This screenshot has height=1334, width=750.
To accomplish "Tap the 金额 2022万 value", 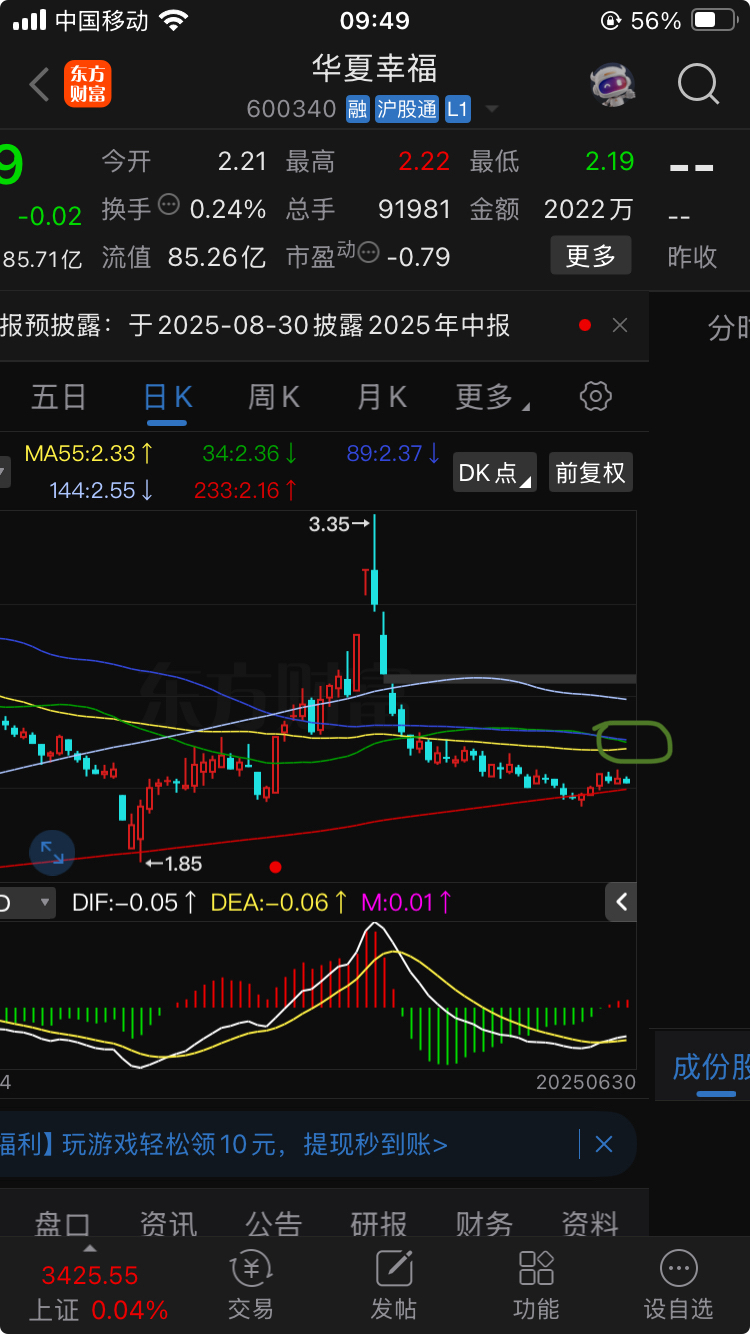I will 589,209.
